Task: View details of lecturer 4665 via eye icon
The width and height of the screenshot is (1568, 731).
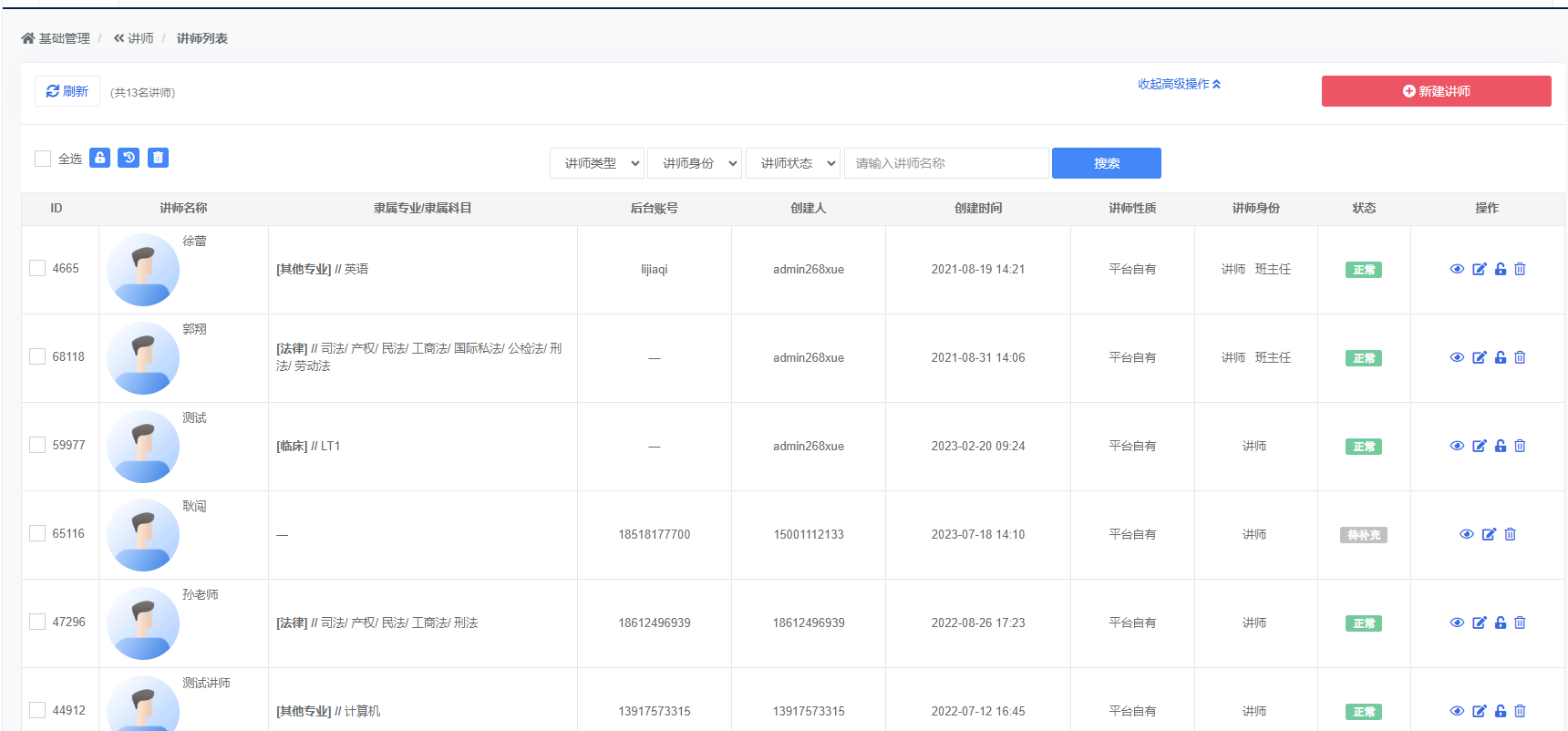Action: (x=1457, y=269)
